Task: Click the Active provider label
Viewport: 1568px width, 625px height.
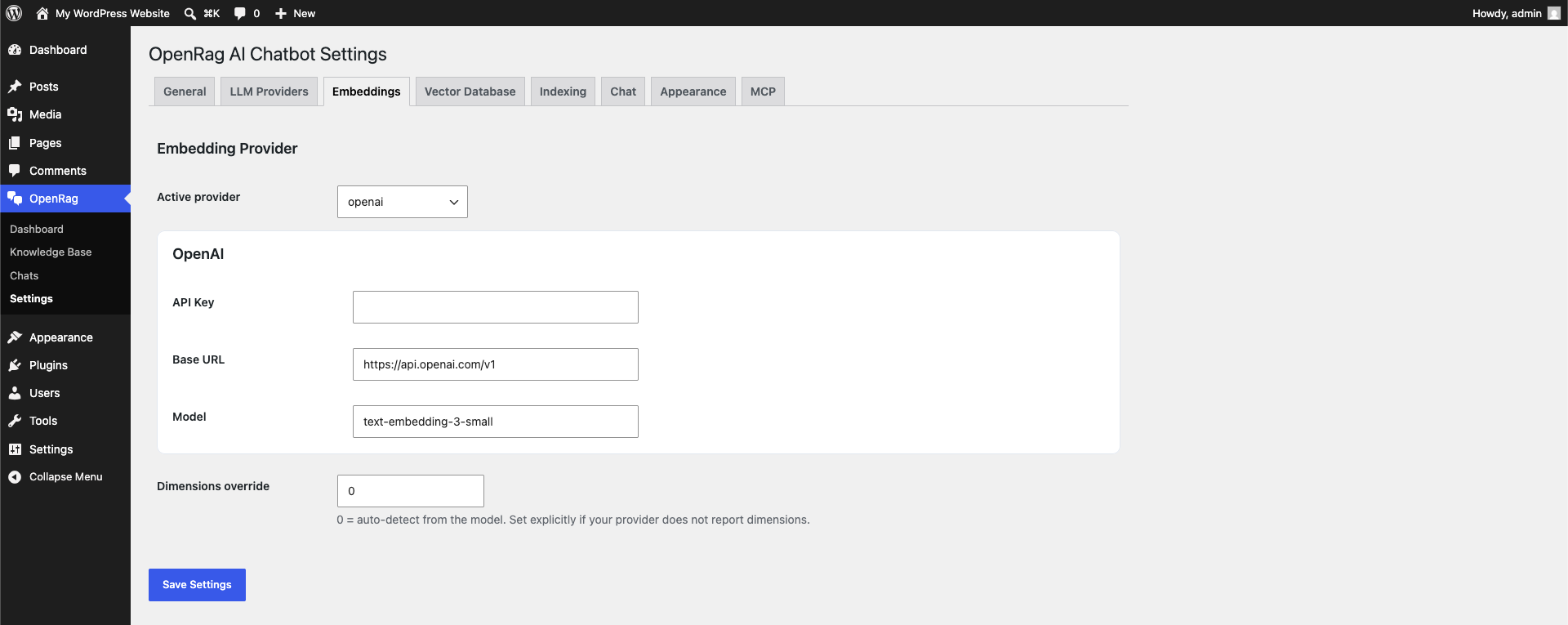Action: [x=198, y=197]
